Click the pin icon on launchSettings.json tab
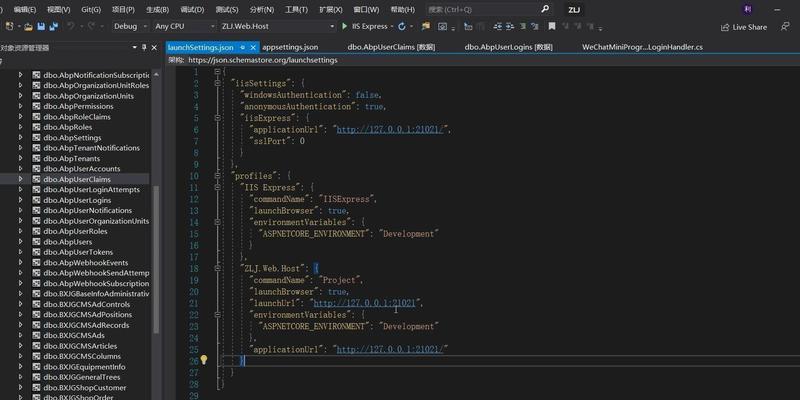This screenshot has width=800, height=400. coord(243,47)
